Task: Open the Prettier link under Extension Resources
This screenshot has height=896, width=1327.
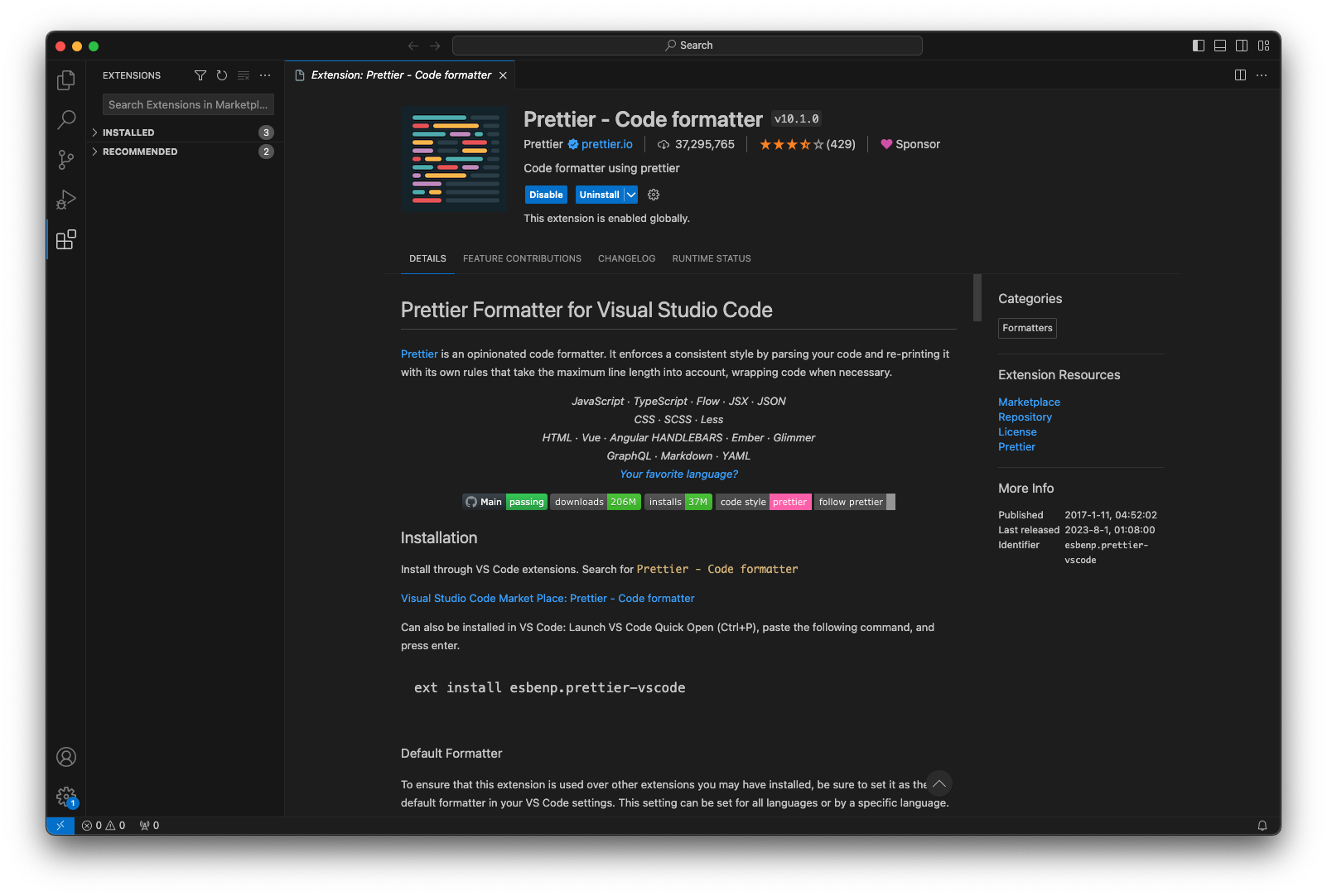Action: 1016,446
